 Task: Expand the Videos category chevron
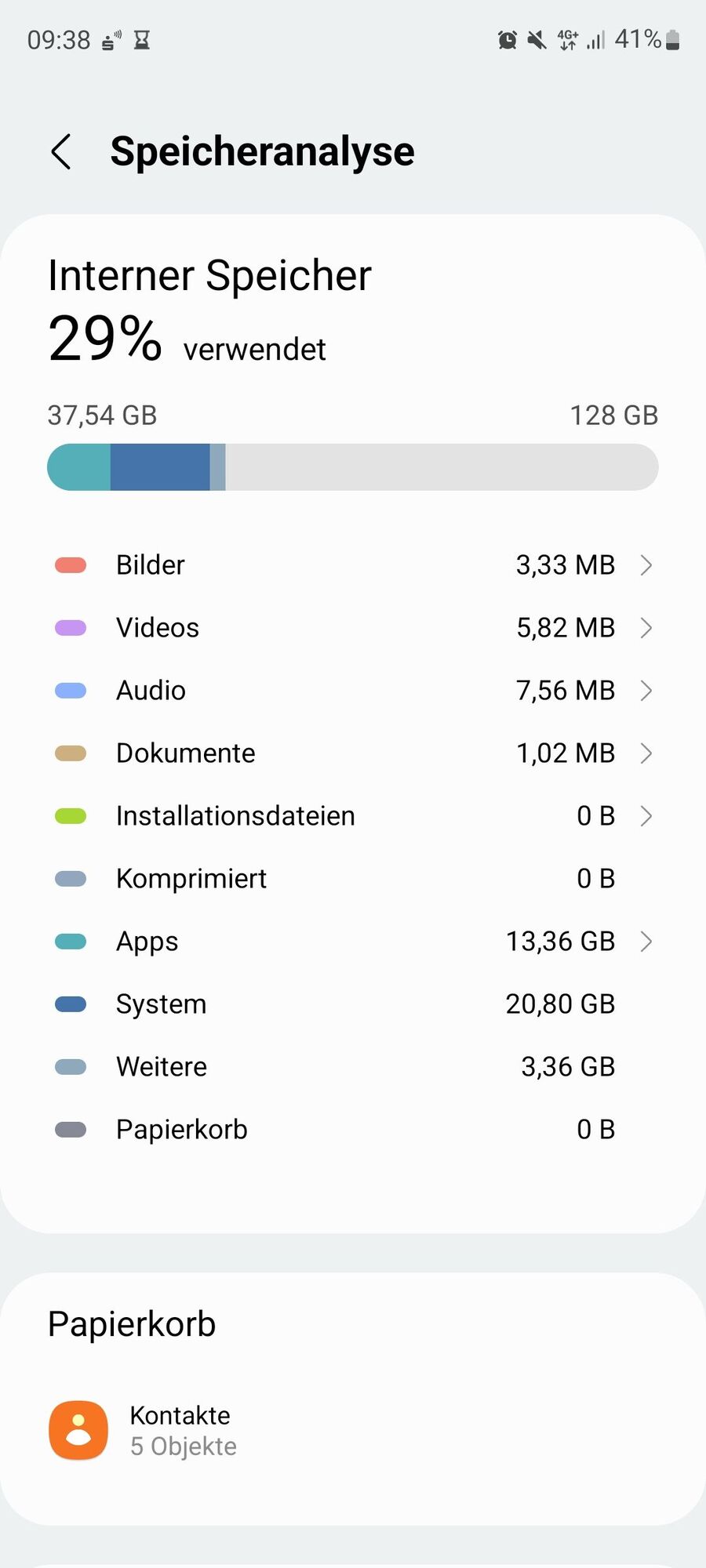click(x=646, y=628)
